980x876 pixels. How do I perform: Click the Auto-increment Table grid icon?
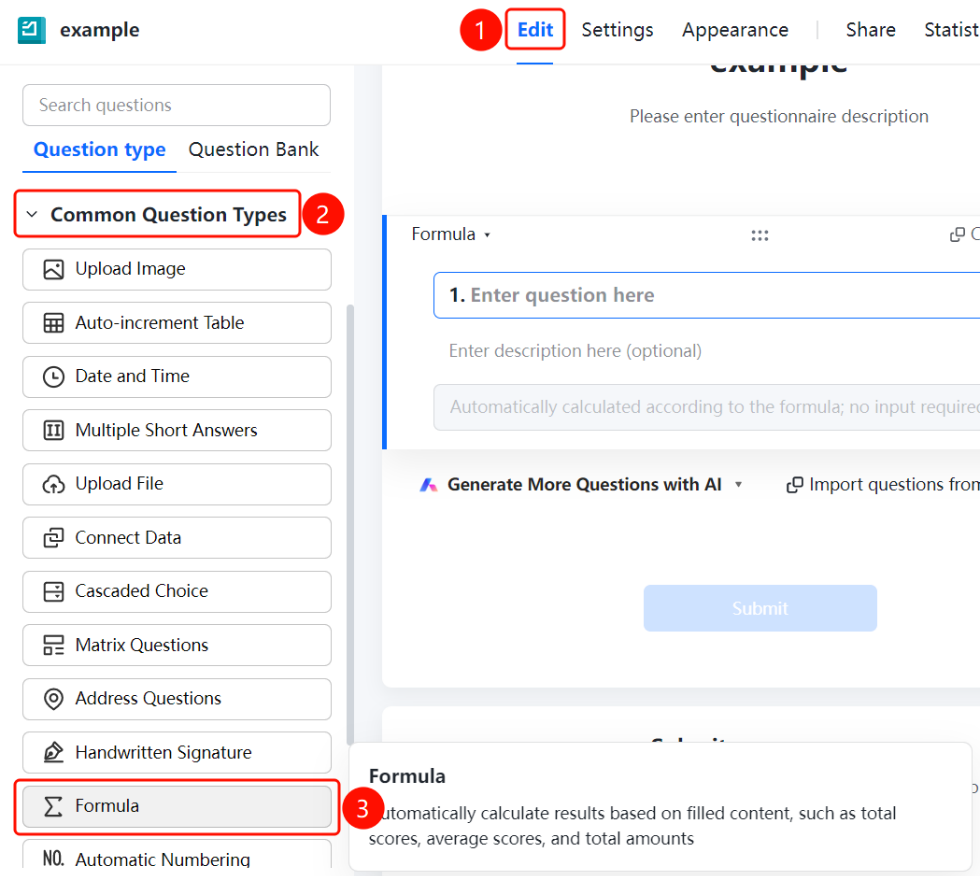click(54, 323)
